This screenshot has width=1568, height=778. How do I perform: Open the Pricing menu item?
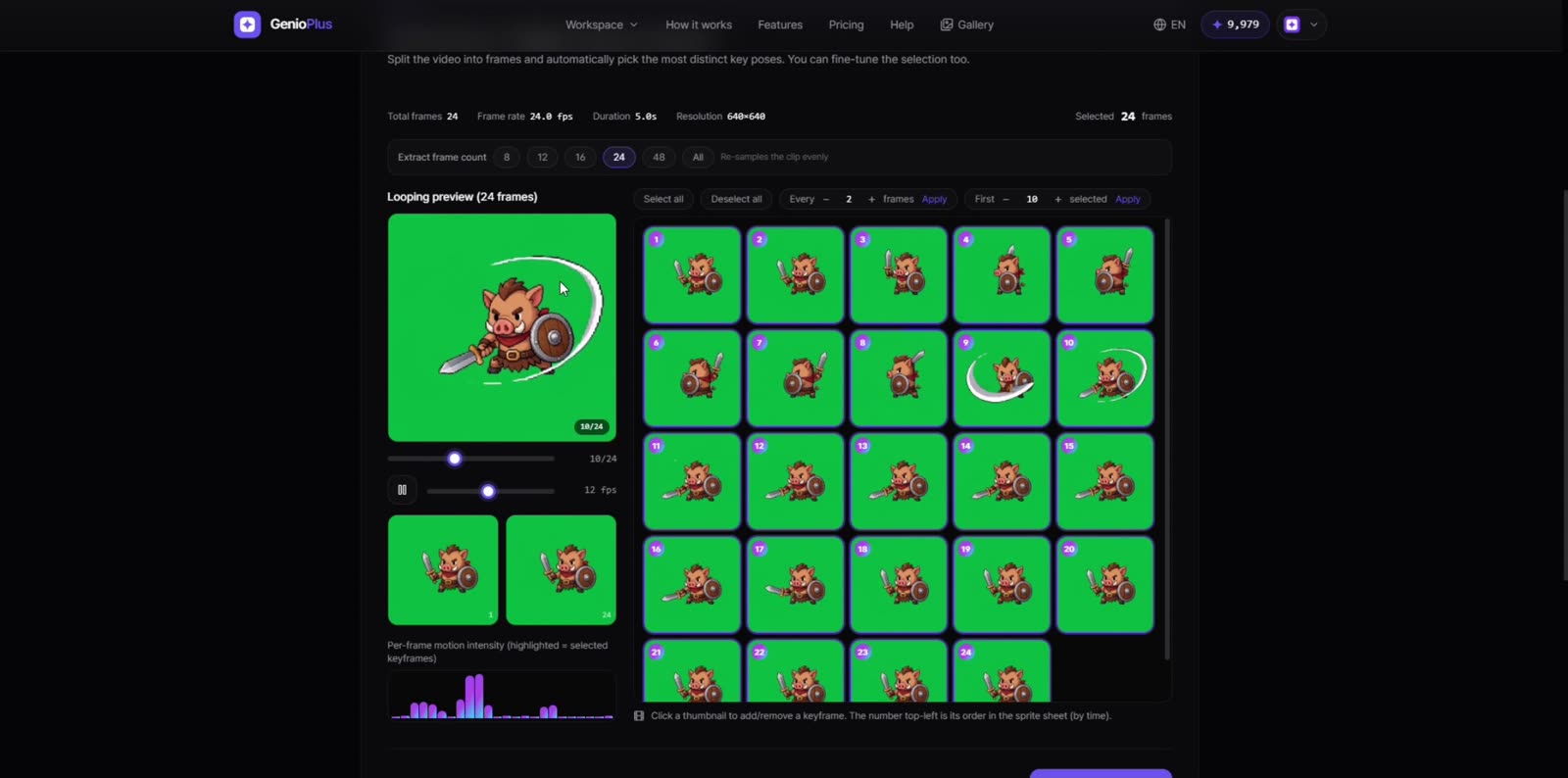[x=846, y=24]
